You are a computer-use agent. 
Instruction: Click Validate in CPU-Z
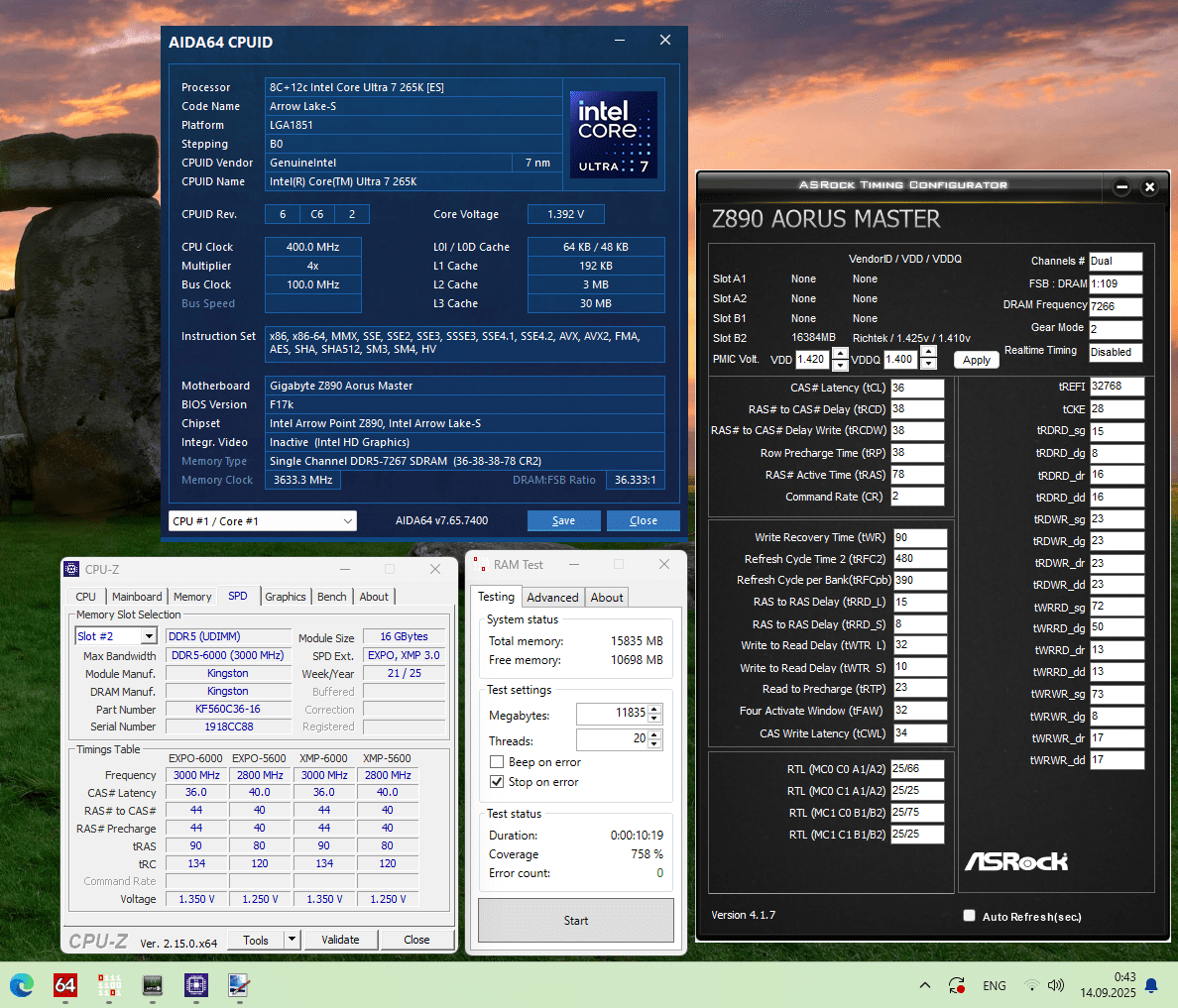coord(340,940)
